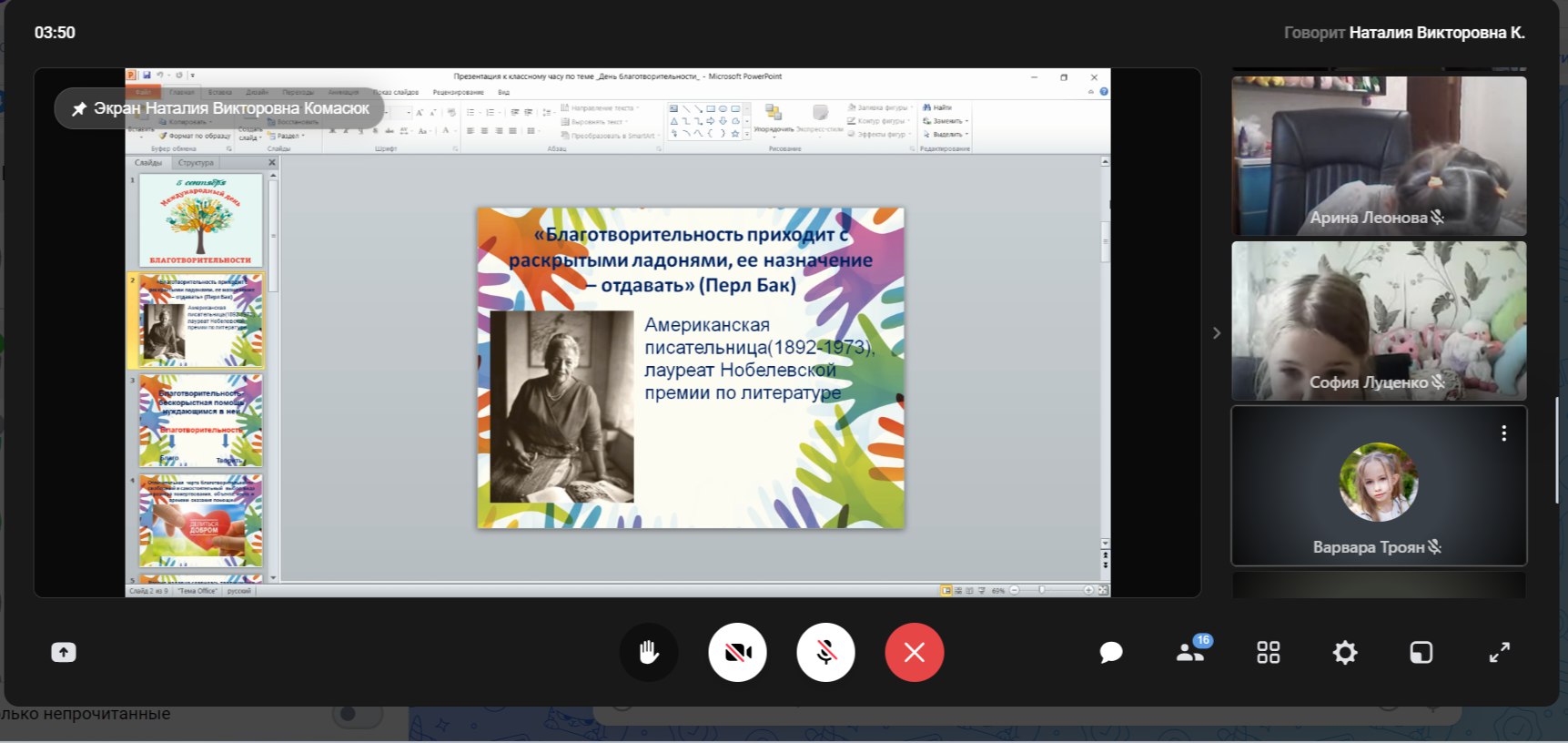Click 'Найти' in the editing group
Screen dimensions: 1568x743
[937, 107]
